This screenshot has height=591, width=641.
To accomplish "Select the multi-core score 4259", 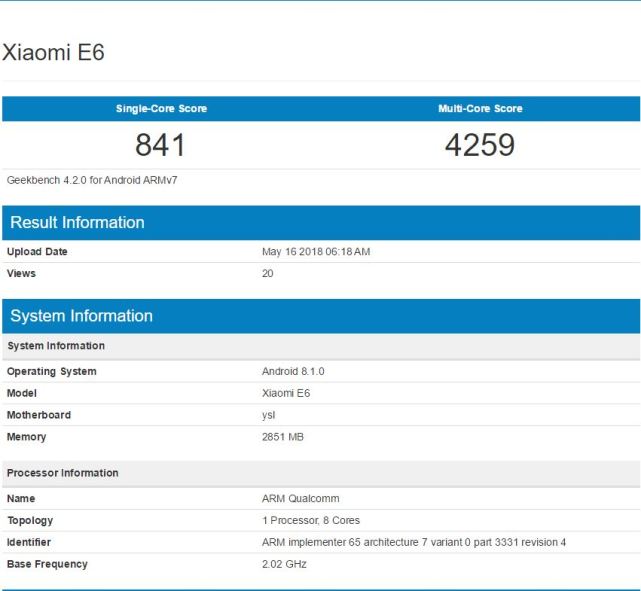I will coord(480,145).
